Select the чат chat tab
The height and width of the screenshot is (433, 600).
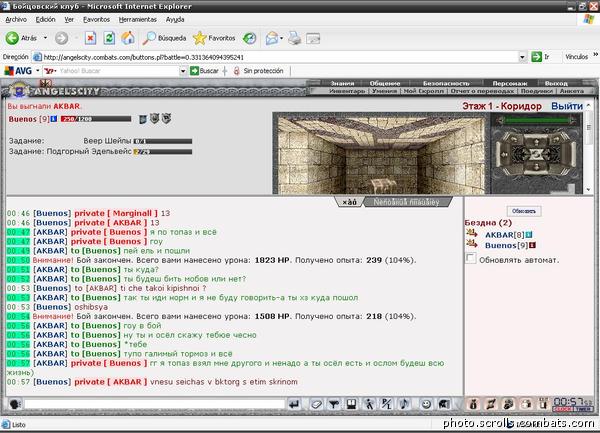(349, 202)
